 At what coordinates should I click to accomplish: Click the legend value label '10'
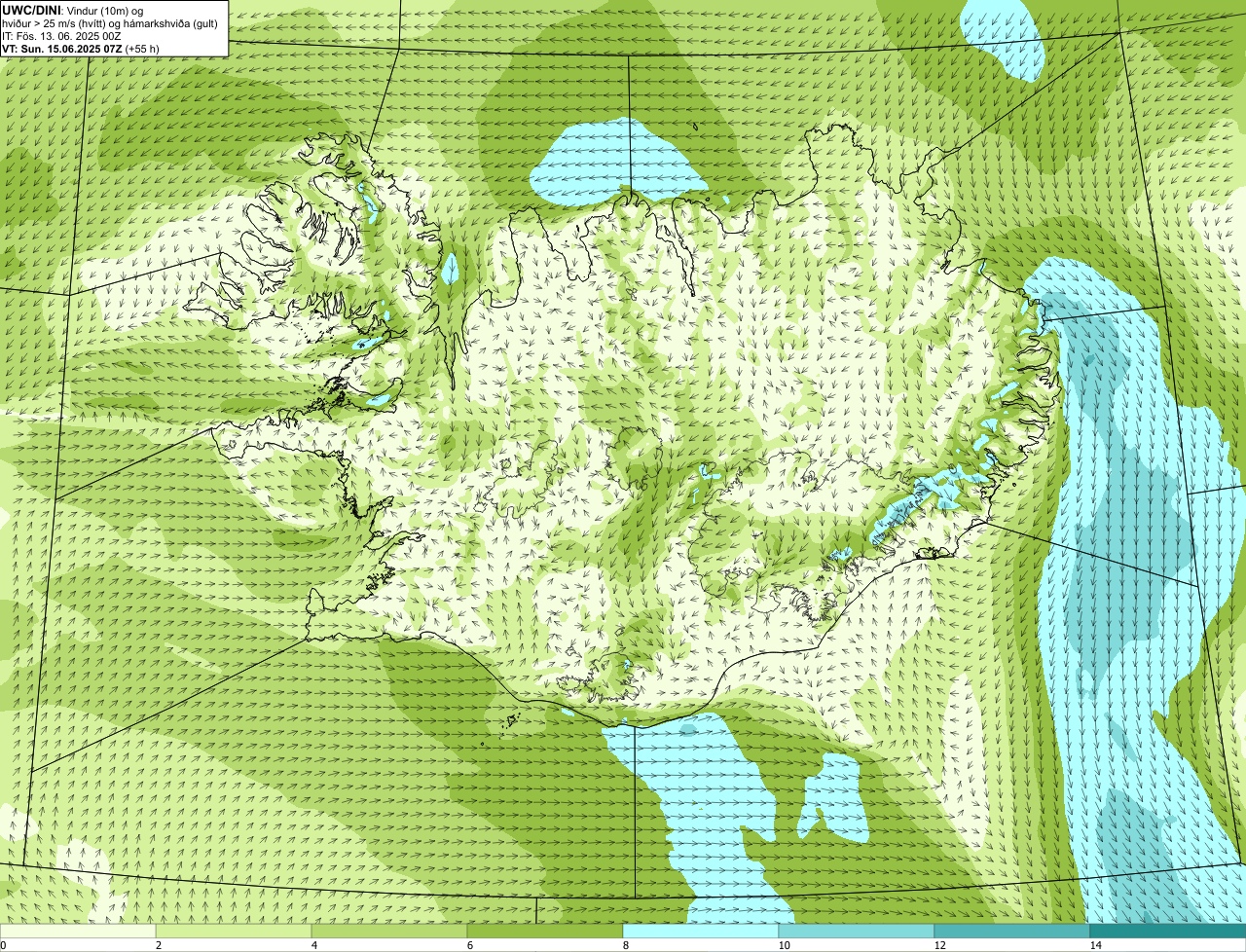pyautogui.click(x=784, y=945)
